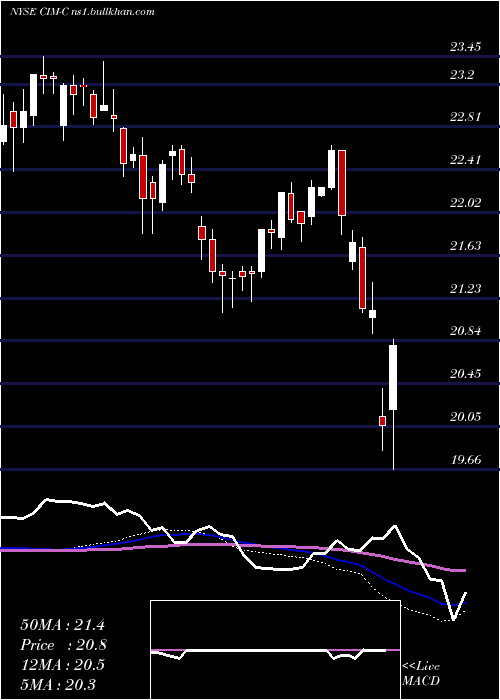Click the large red candle near 22.41
Screen dimensions: 500x700
[342, 183]
